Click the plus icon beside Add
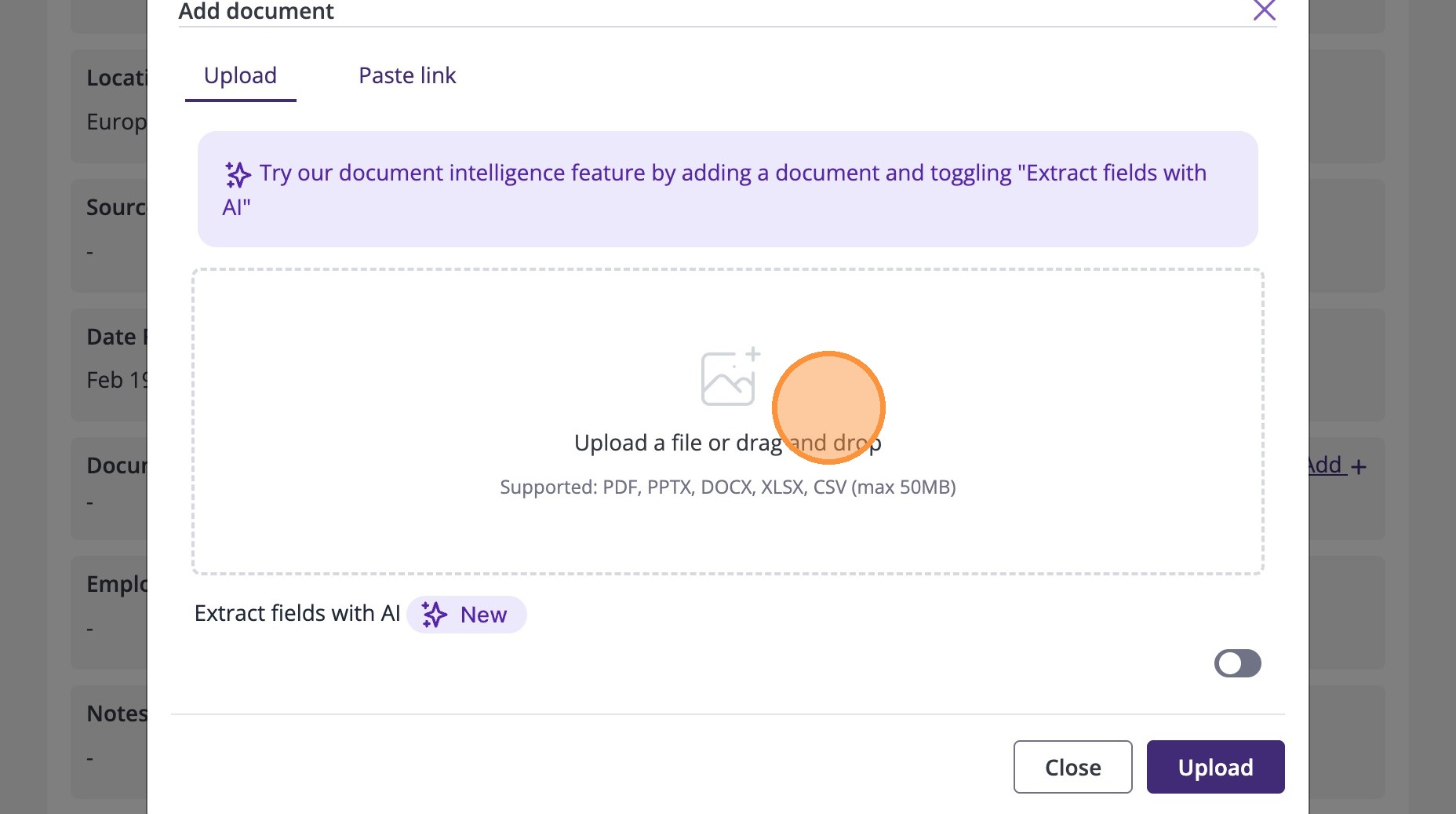 (1360, 467)
